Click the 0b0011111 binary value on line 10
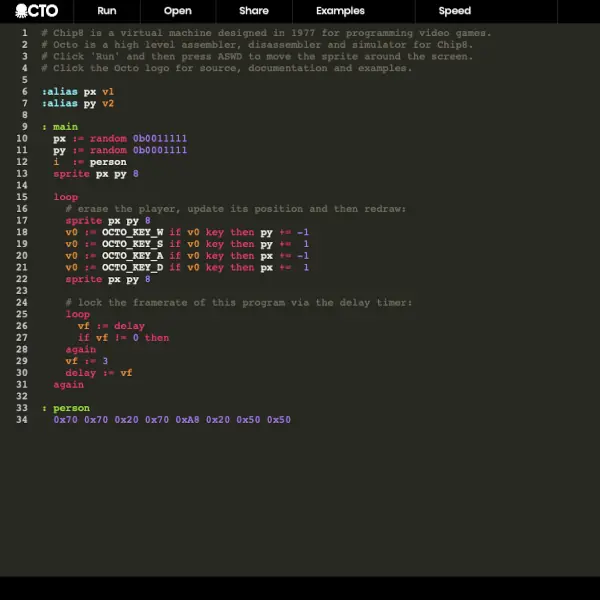Viewport: 600px width, 600px height. 160,139
